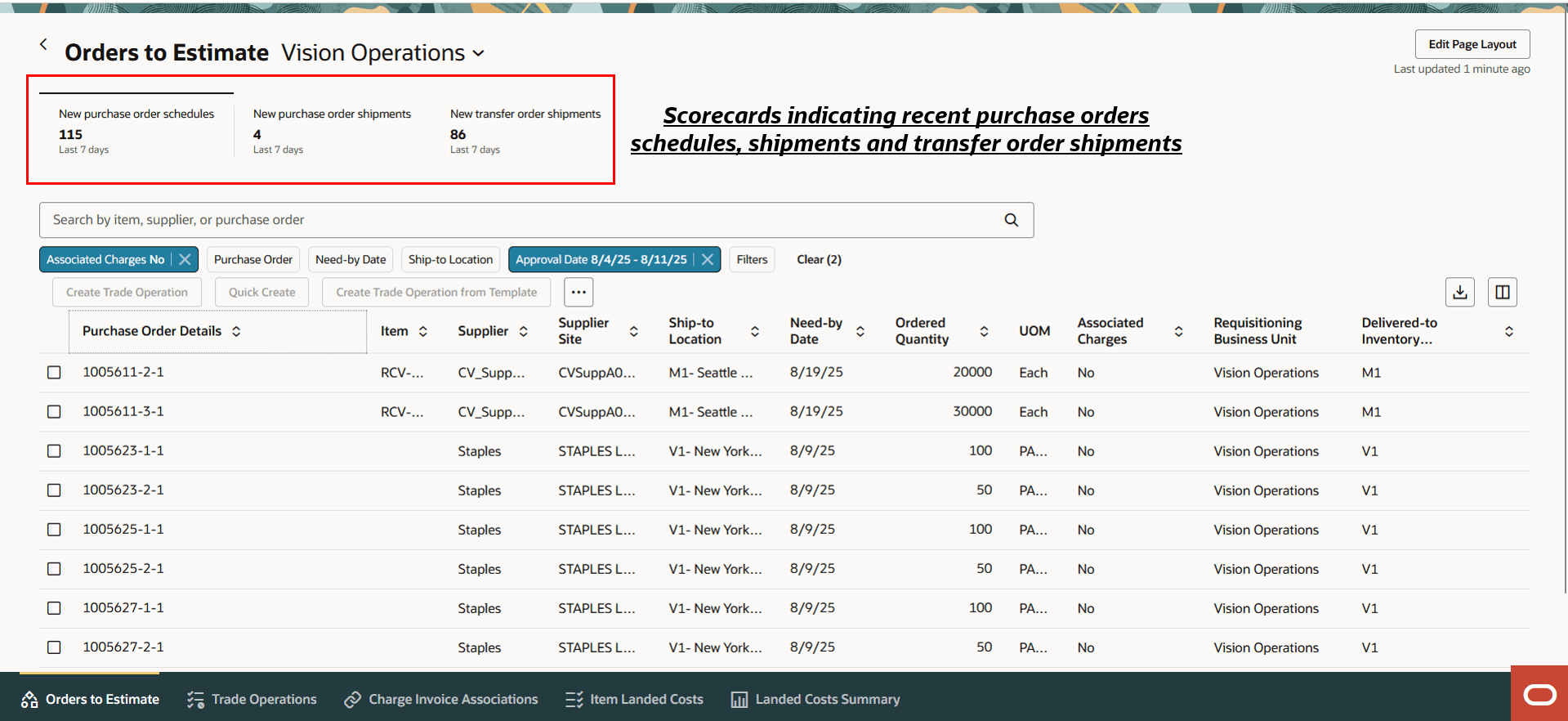Remove the Associated Charges No filter
Image resolution: width=1568 pixels, height=721 pixels.
pyautogui.click(x=185, y=259)
